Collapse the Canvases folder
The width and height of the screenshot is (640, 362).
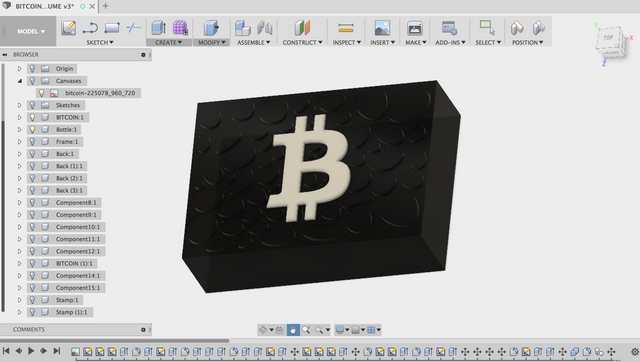(20, 81)
